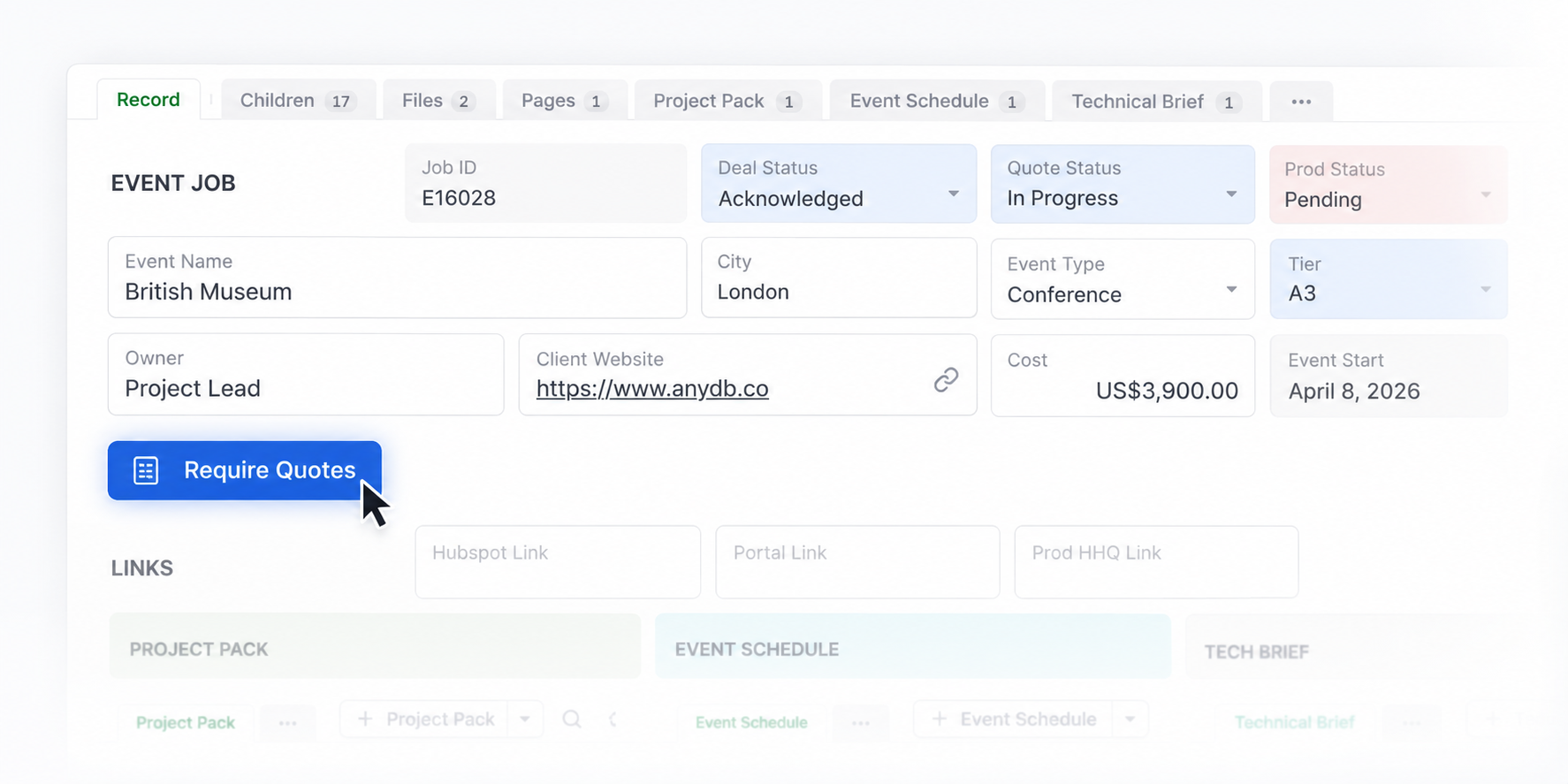
Task: Select the Event Schedule view chip
Action: (751, 722)
